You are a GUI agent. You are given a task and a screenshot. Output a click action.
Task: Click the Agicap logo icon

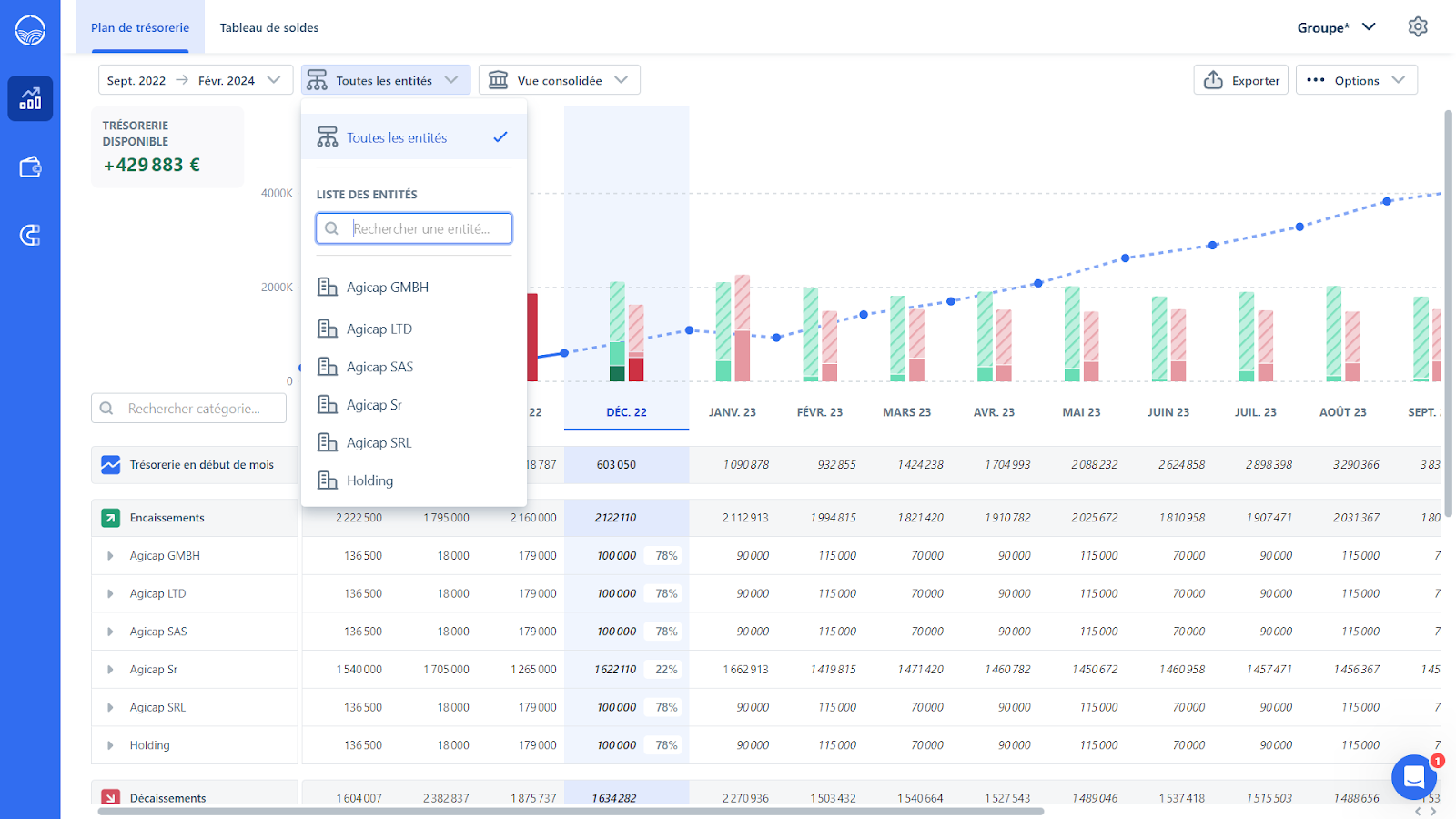coord(30,30)
